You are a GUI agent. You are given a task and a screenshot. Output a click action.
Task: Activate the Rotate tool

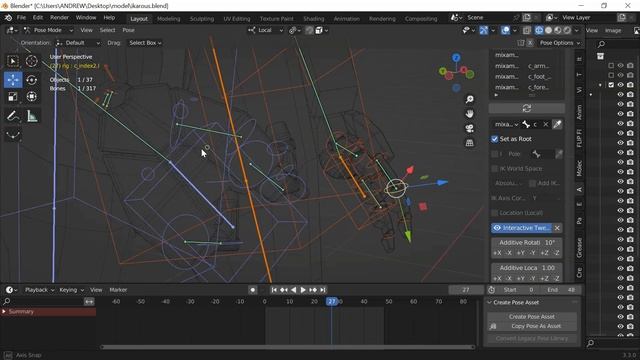tap(31, 80)
